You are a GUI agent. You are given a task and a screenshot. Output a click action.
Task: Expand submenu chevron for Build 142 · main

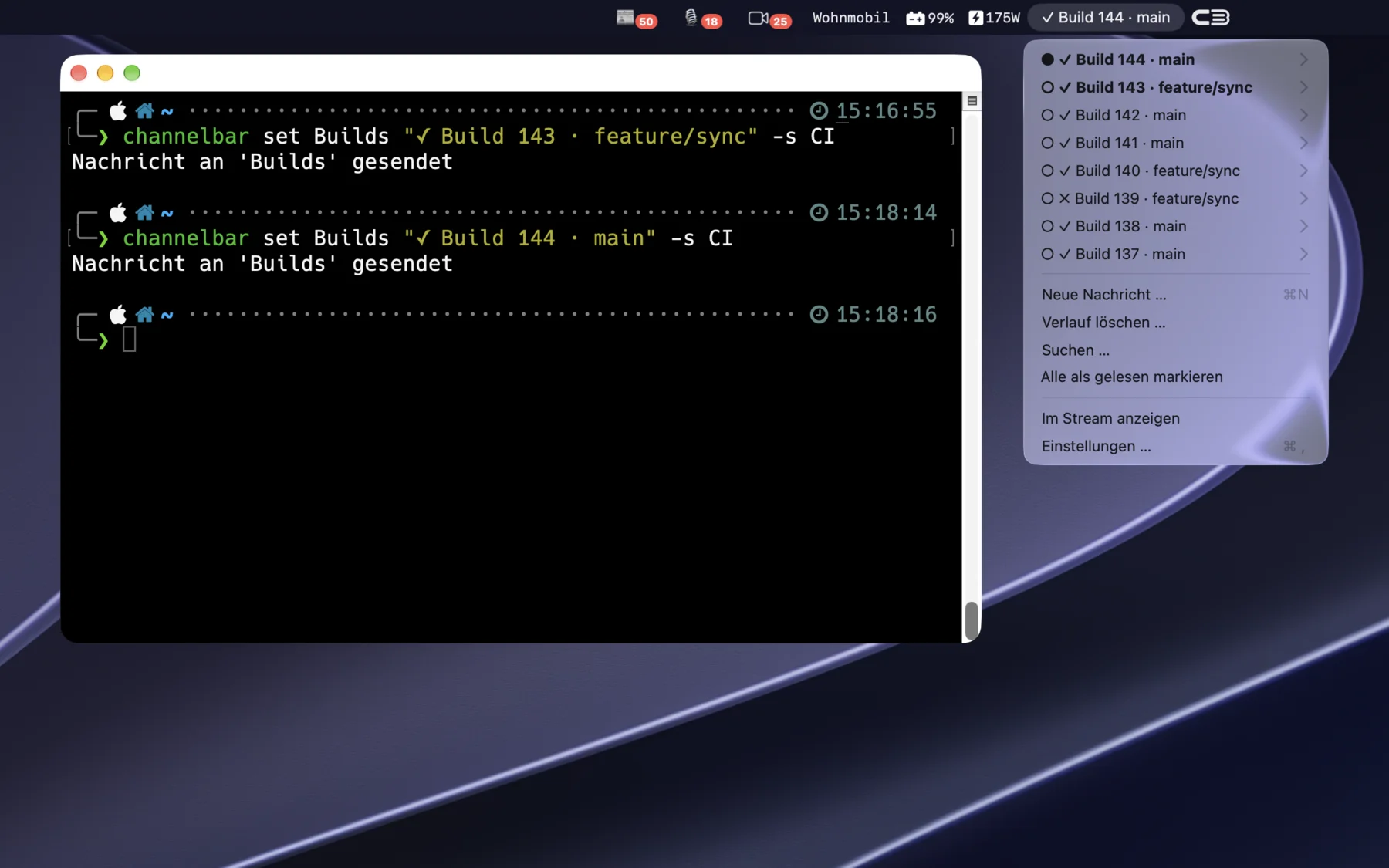pos(1303,115)
